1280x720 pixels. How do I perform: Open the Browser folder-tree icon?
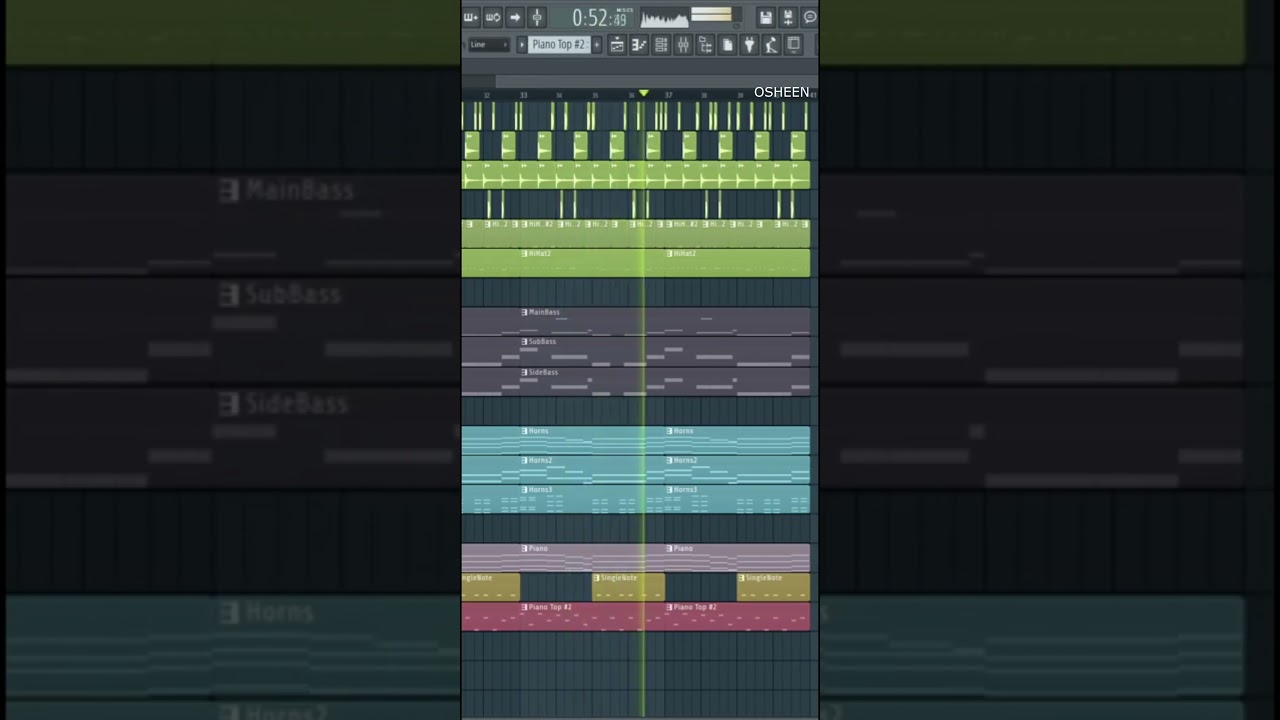point(705,45)
